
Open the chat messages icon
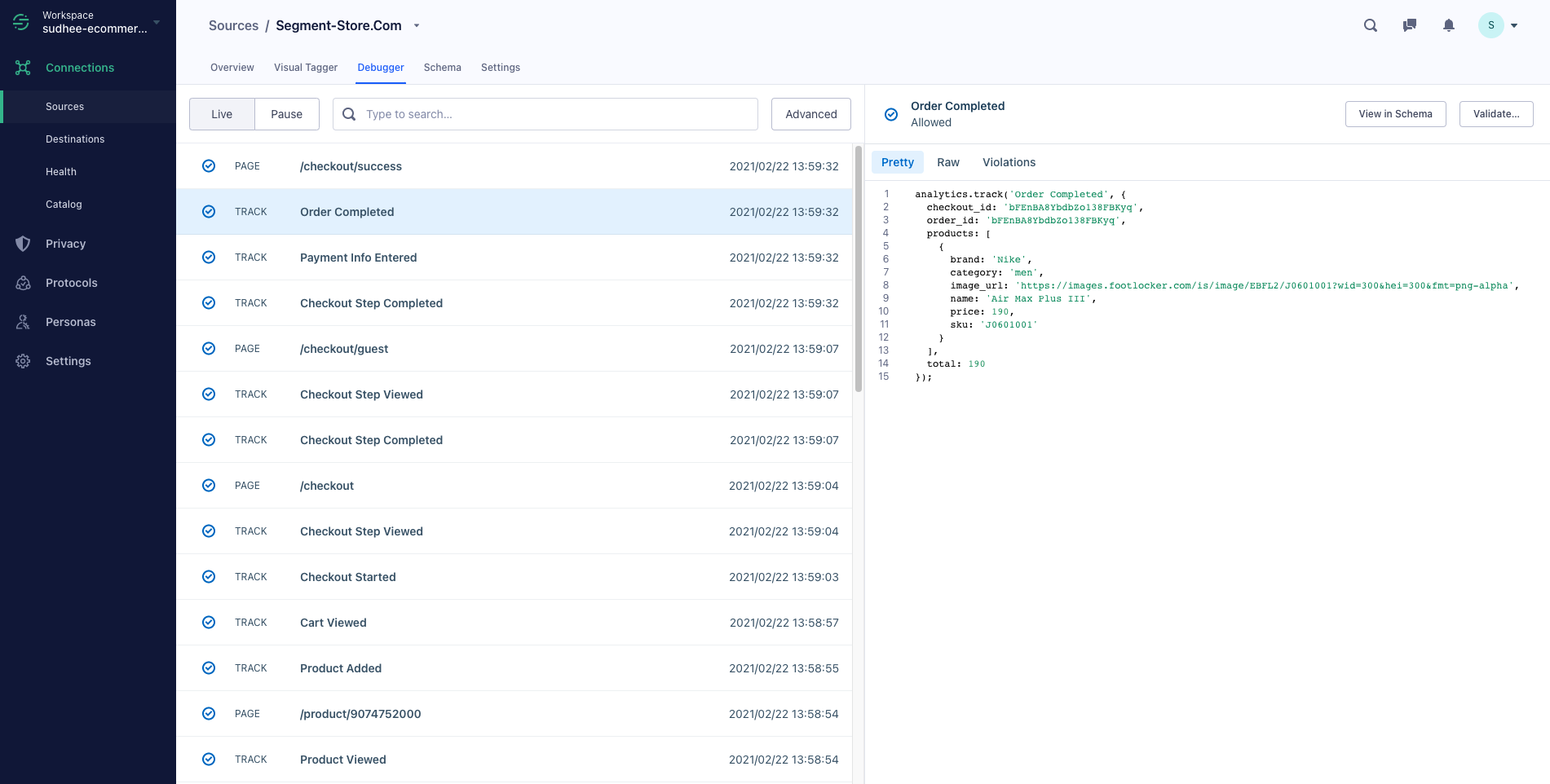point(1409,25)
